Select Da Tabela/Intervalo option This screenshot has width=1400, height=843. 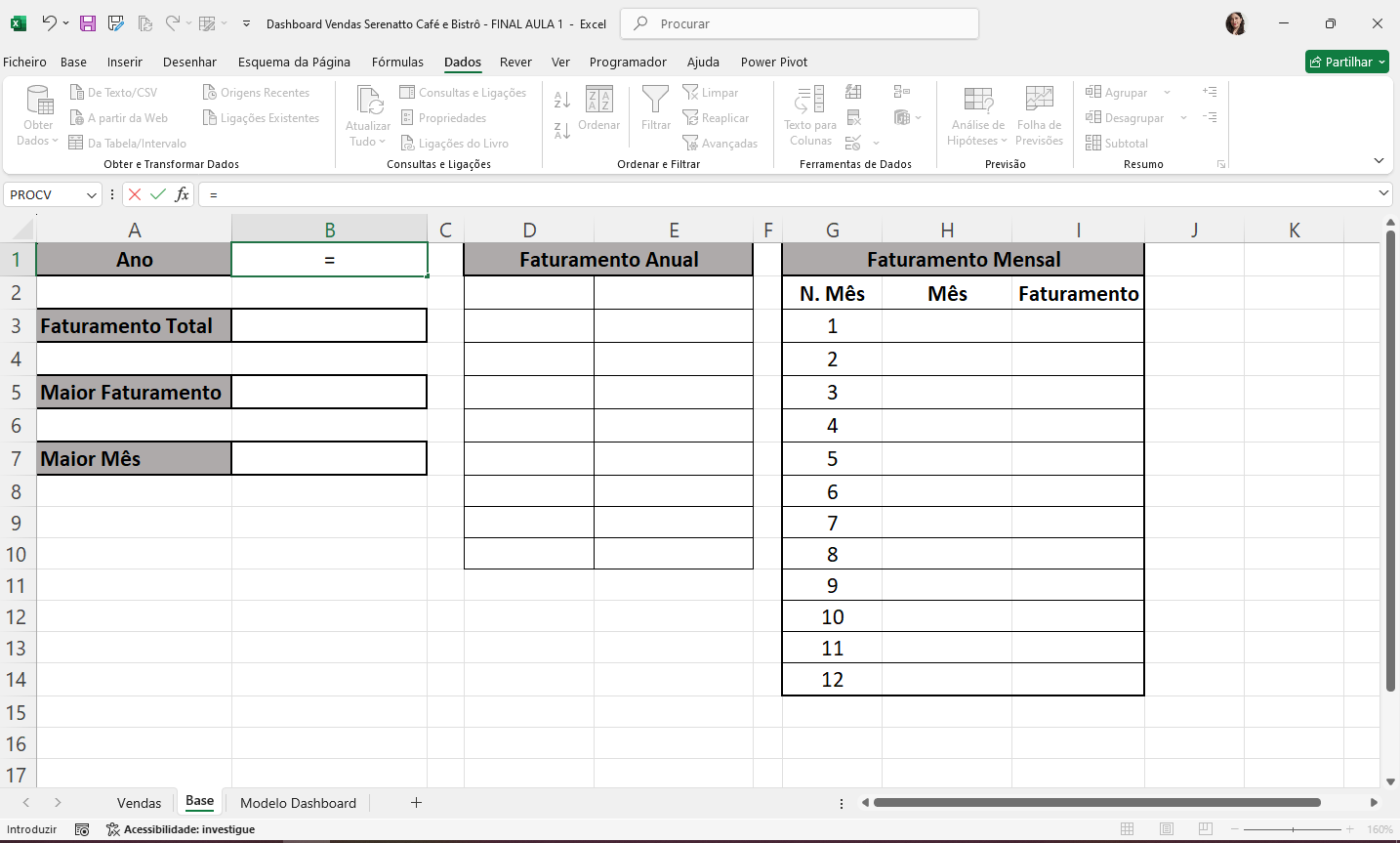(x=127, y=143)
